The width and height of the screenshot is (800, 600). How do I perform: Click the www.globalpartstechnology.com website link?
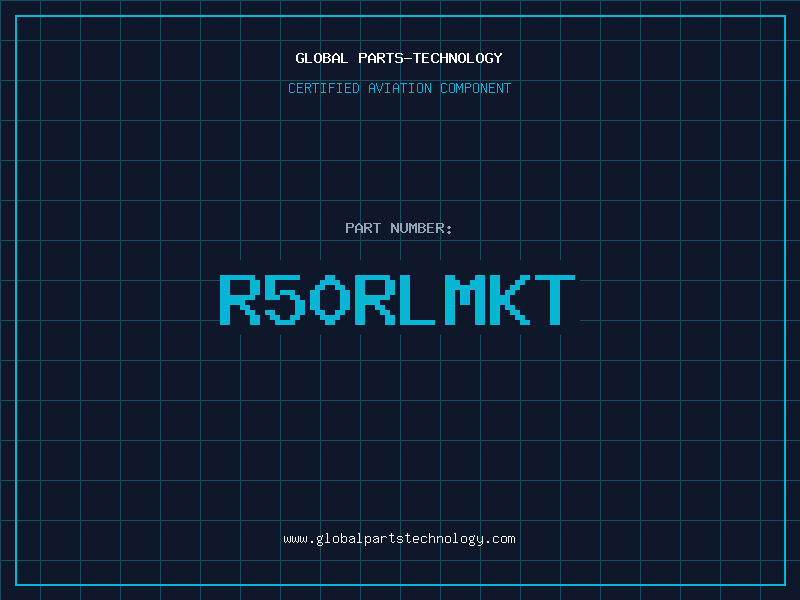(399, 539)
